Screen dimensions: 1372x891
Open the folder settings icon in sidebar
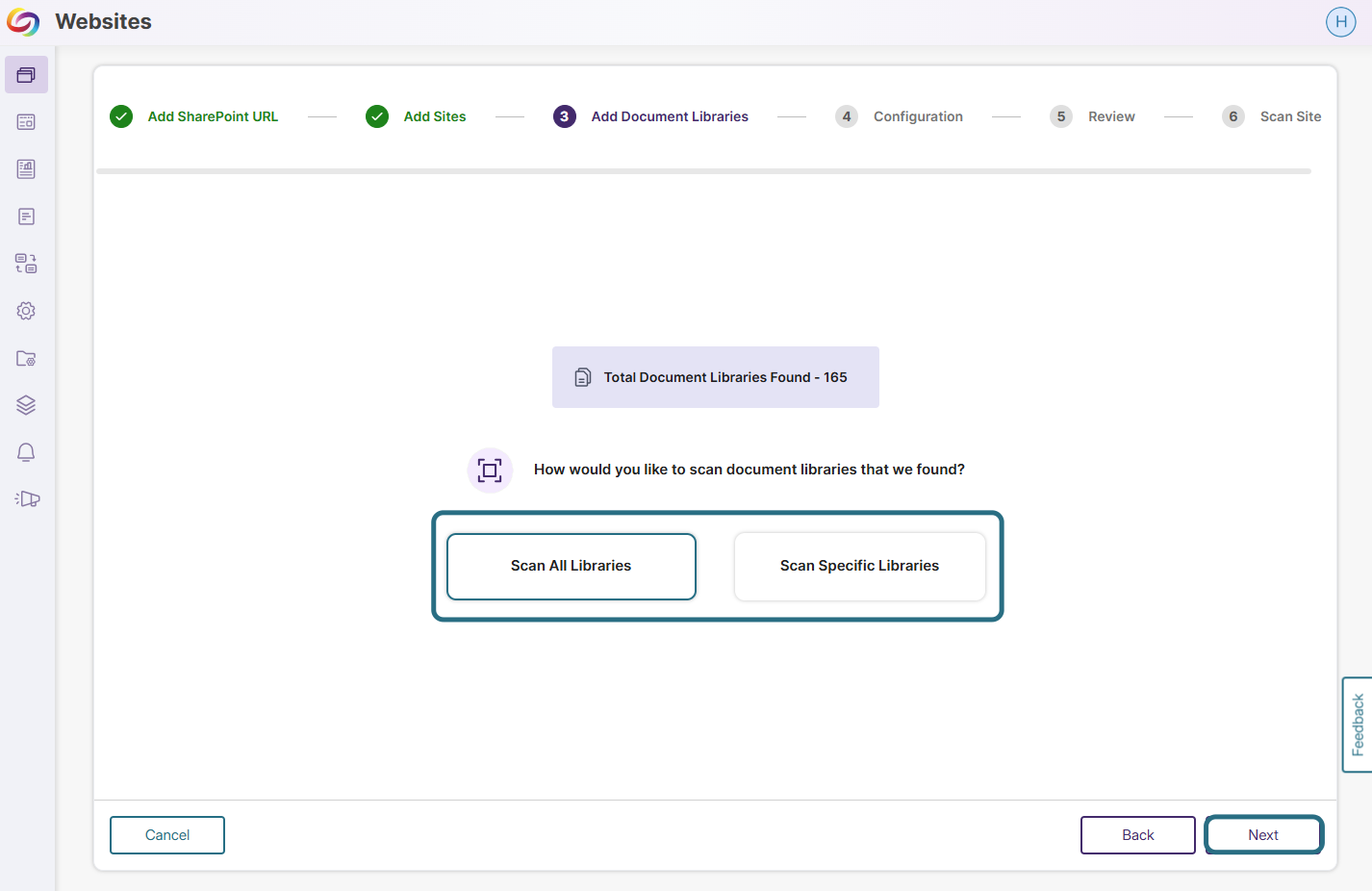click(26, 358)
